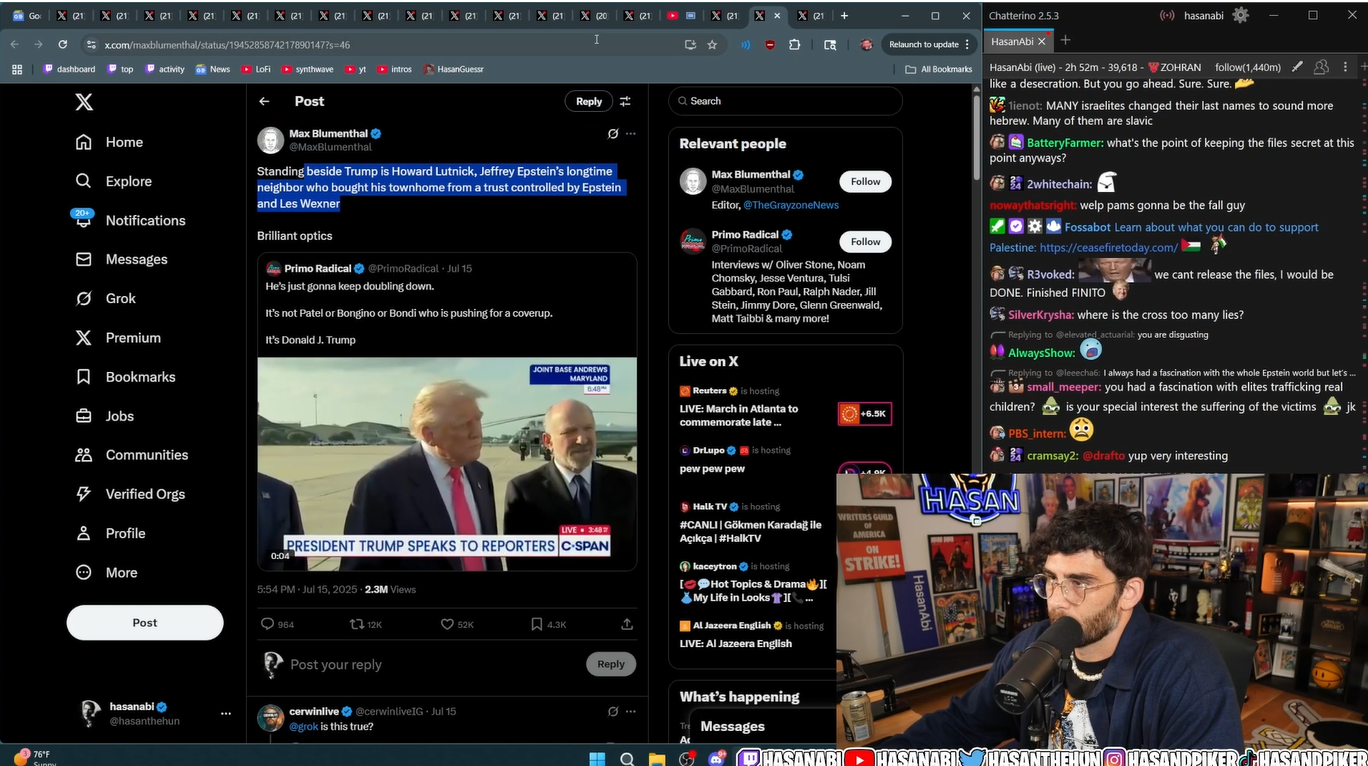Open reply sort settings icon in header
The height and width of the screenshot is (766, 1368).
(x=625, y=101)
